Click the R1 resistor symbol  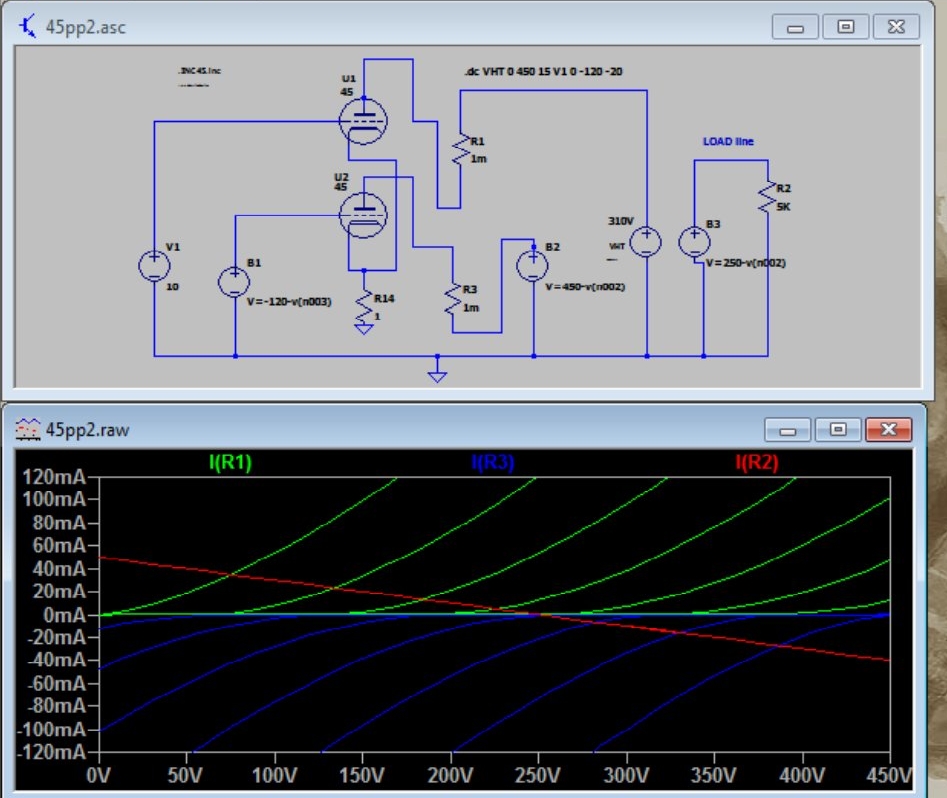tap(461, 149)
